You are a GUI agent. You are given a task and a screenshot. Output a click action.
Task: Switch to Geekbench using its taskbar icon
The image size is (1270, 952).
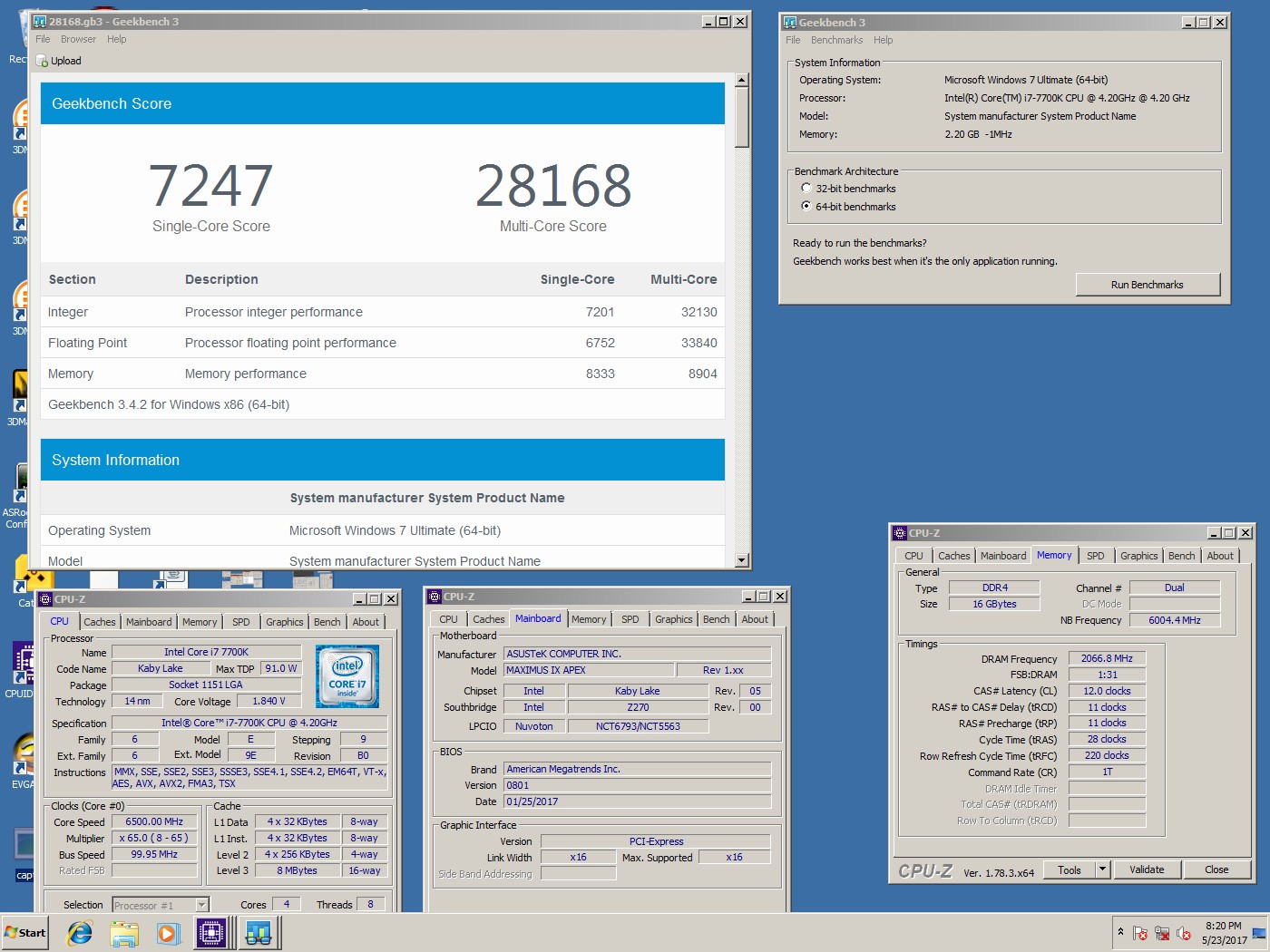point(259,933)
